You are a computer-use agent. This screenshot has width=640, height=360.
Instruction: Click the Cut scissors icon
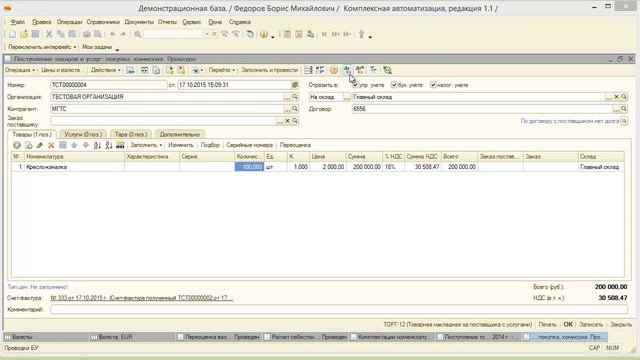pos(49,34)
